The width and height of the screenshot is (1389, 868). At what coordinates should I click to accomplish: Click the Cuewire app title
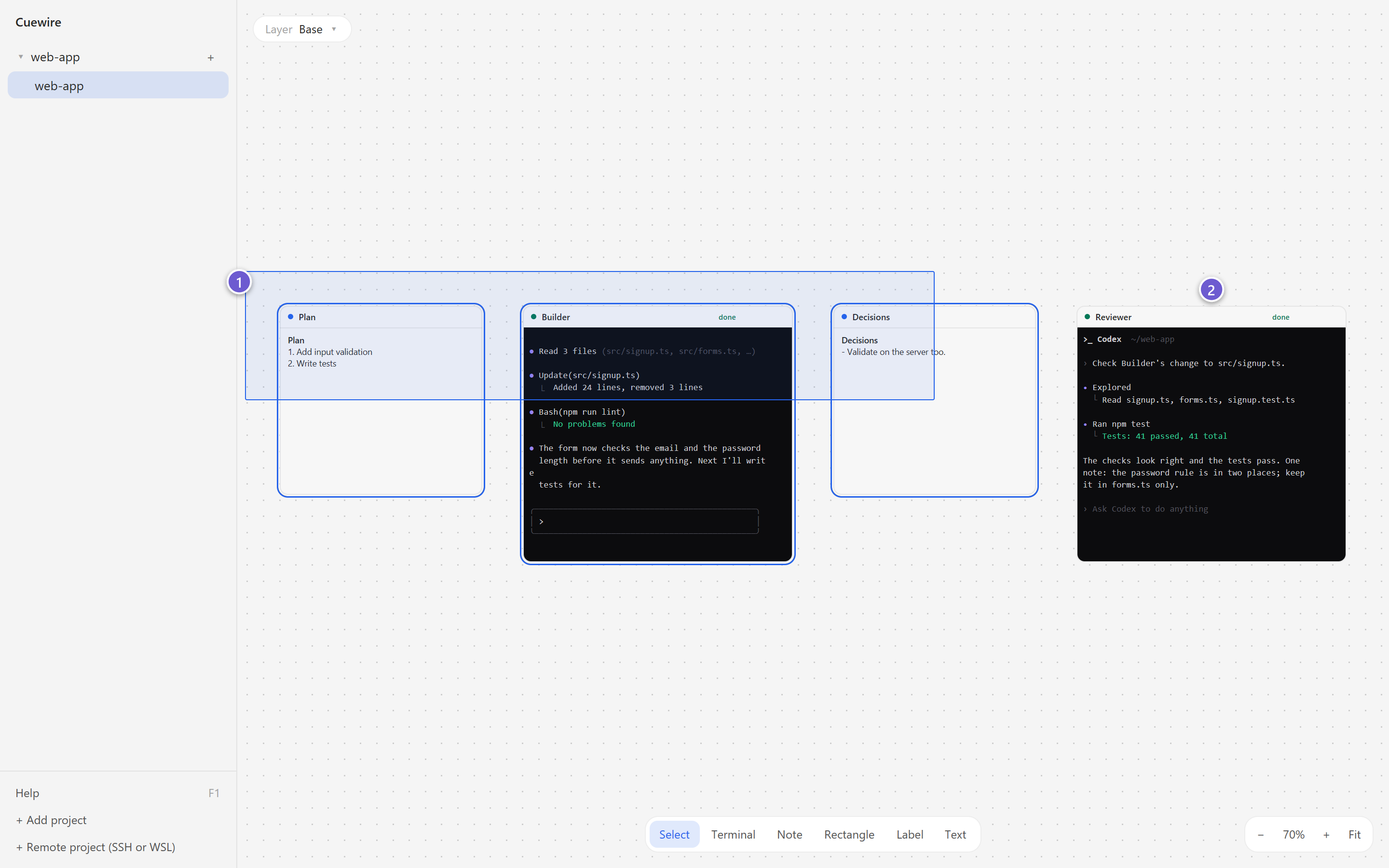coord(38,22)
